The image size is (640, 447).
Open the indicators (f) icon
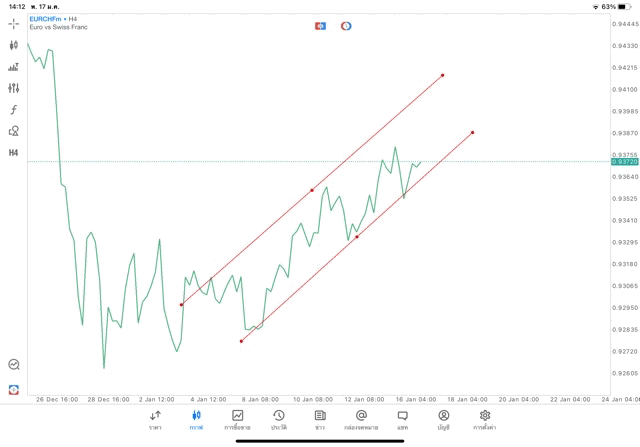tap(14, 110)
